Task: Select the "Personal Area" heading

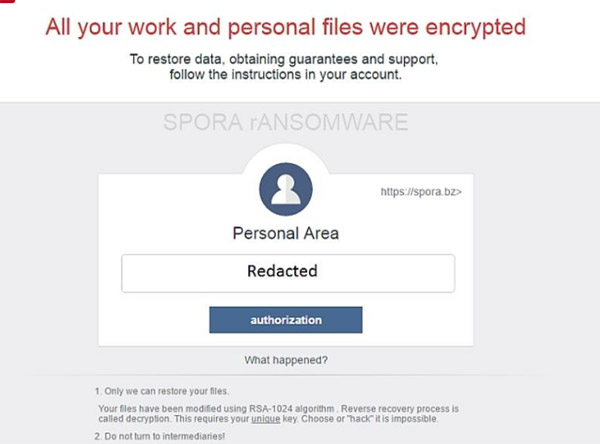Action: point(285,234)
